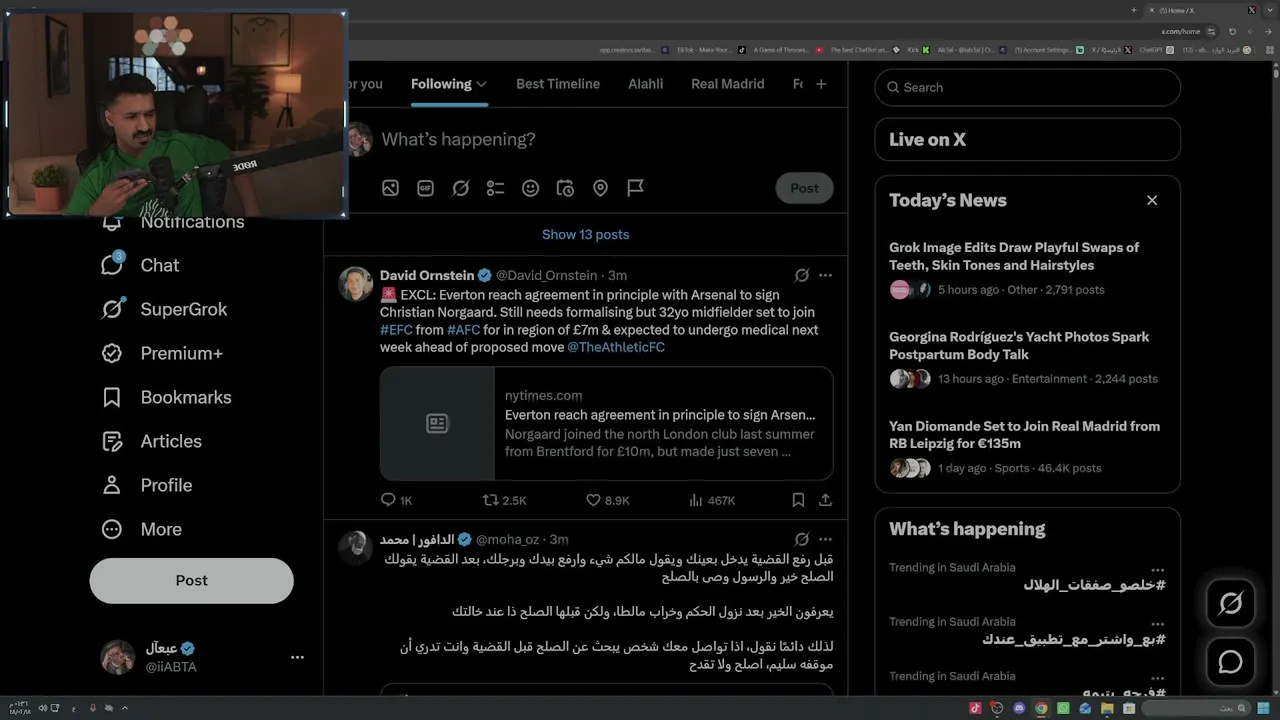Open the #EFC hashtag link
Viewport: 1280px width, 720px height.
(396, 330)
